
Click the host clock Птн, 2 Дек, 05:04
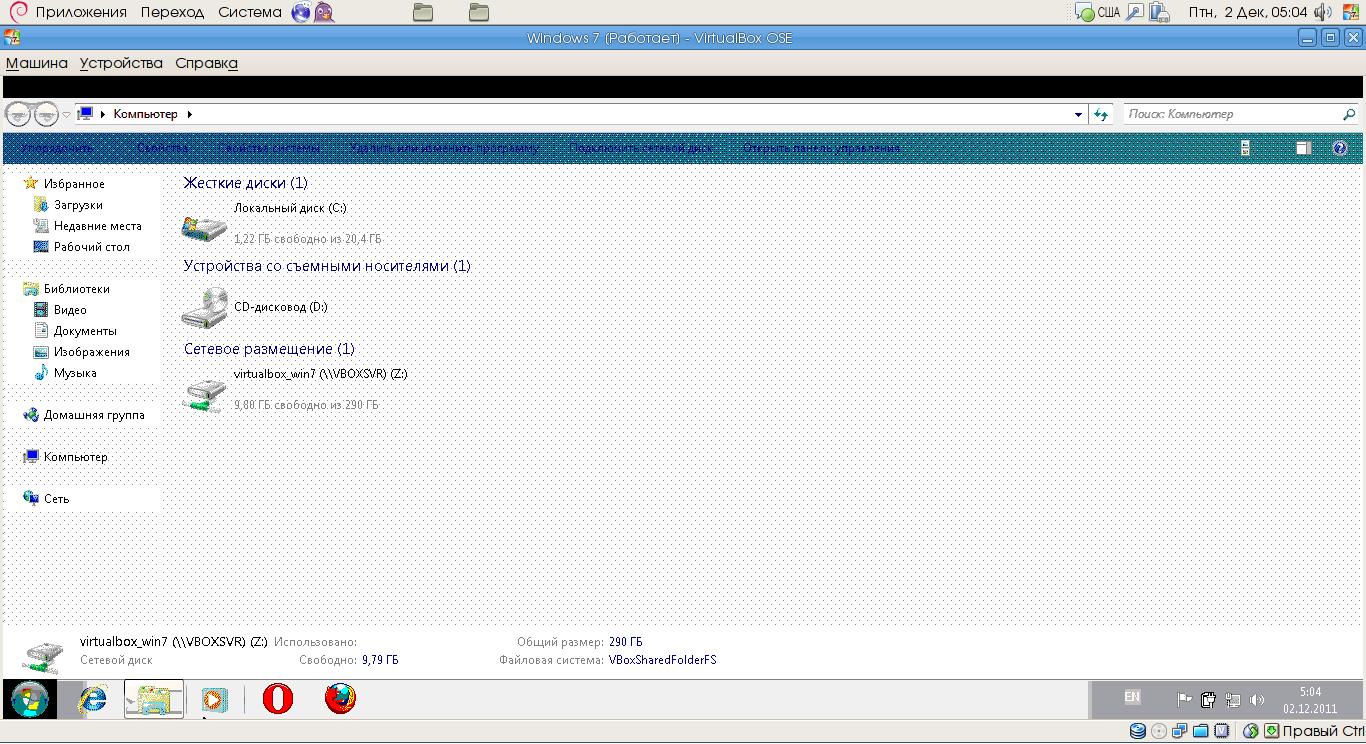coord(1248,12)
